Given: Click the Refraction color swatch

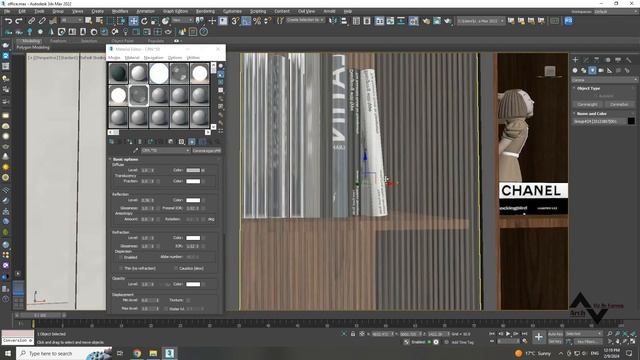Looking at the screenshot, I should click(x=193, y=238).
